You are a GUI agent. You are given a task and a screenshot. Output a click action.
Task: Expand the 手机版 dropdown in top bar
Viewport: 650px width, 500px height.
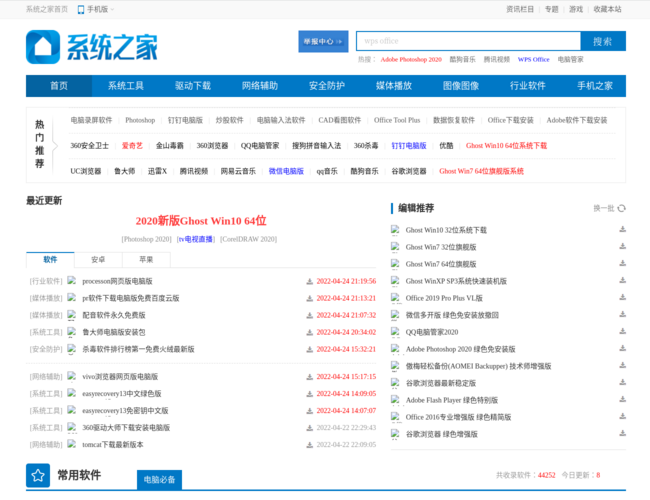click(x=96, y=9)
